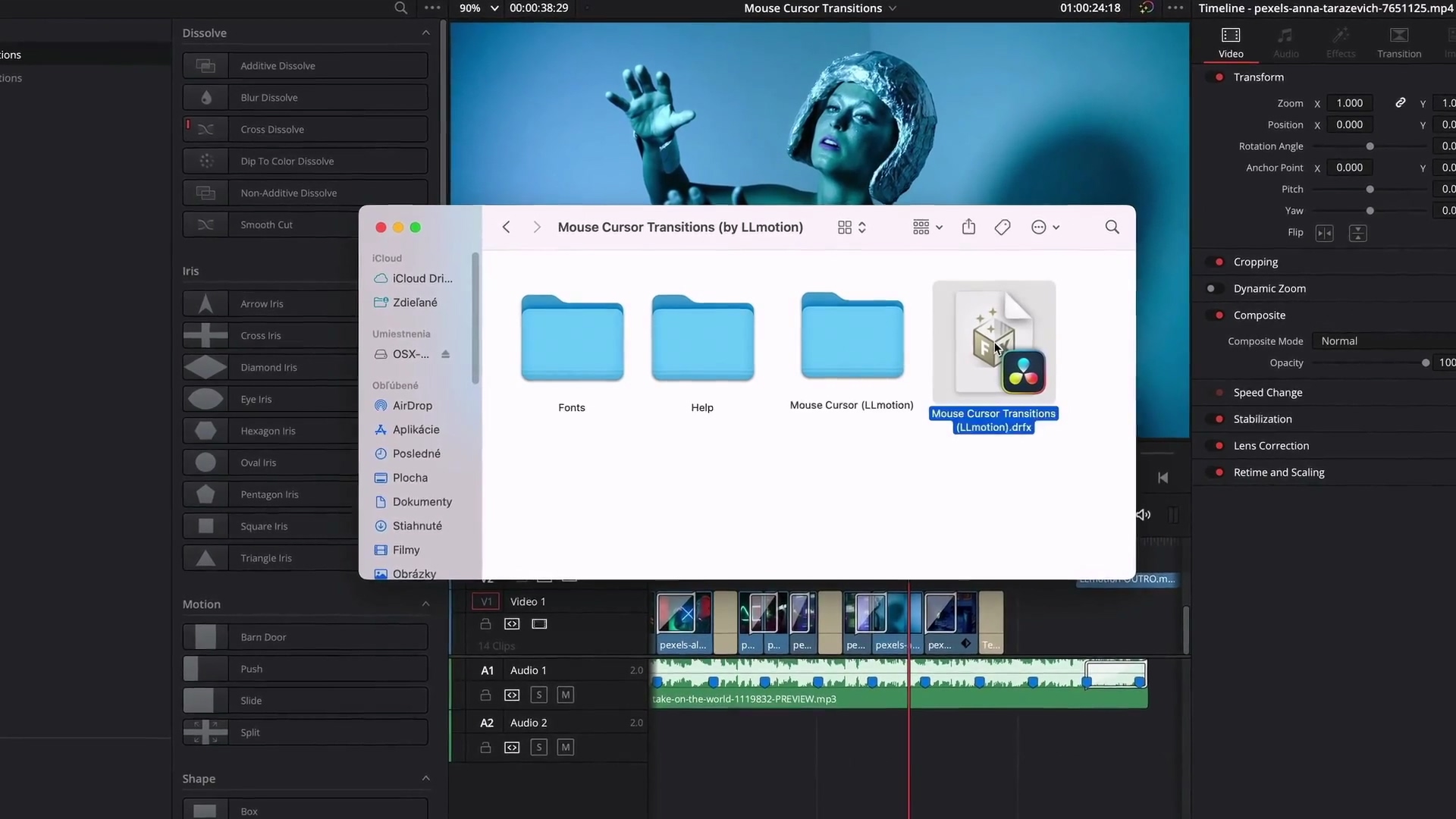Image resolution: width=1456 pixels, height=819 pixels.
Task: Click the flip horizontal icon in Transform
Action: click(x=1324, y=234)
